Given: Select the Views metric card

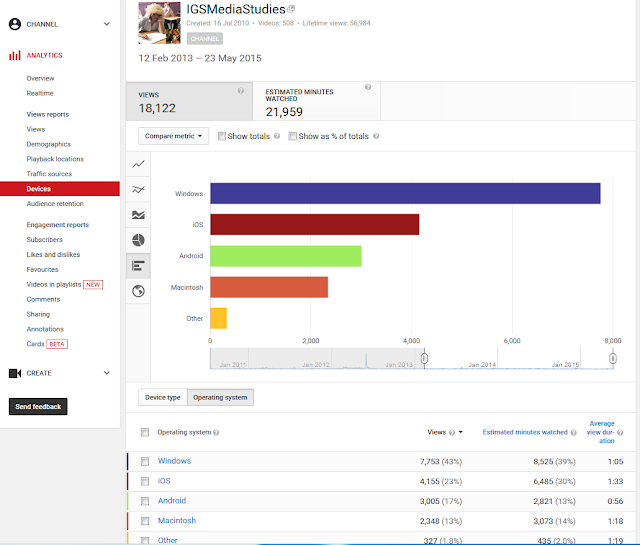Looking at the screenshot, I should (189, 102).
